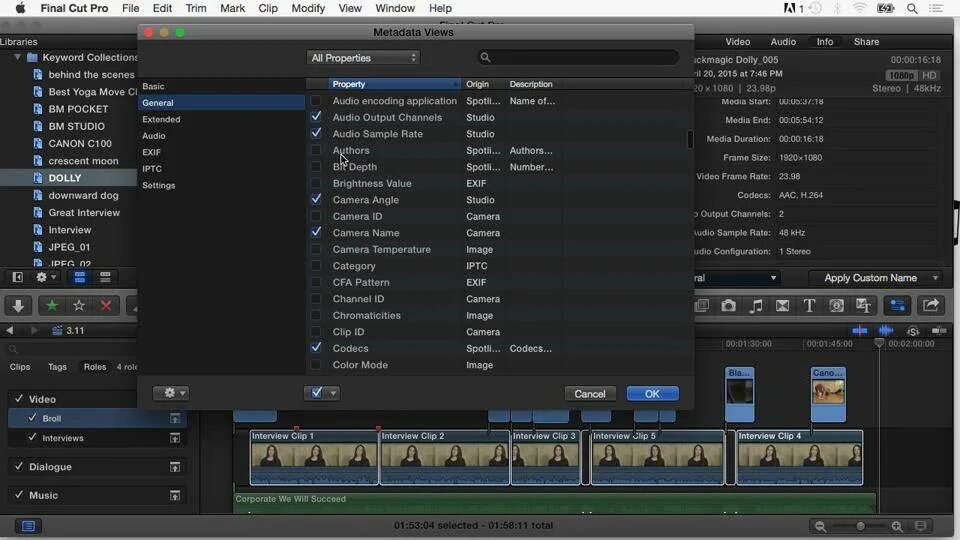
Task: Open the Clip menu
Action: [x=268, y=9]
